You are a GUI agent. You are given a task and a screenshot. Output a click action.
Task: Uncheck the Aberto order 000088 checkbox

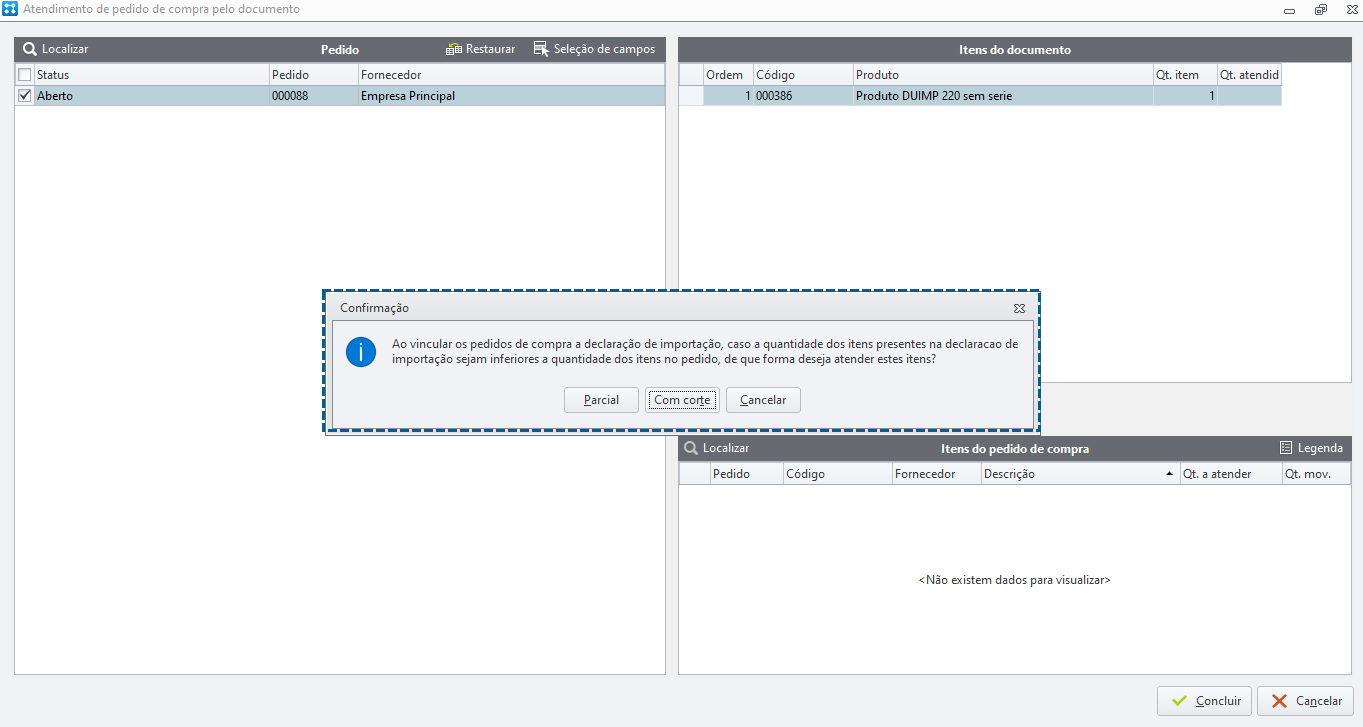[25, 96]
